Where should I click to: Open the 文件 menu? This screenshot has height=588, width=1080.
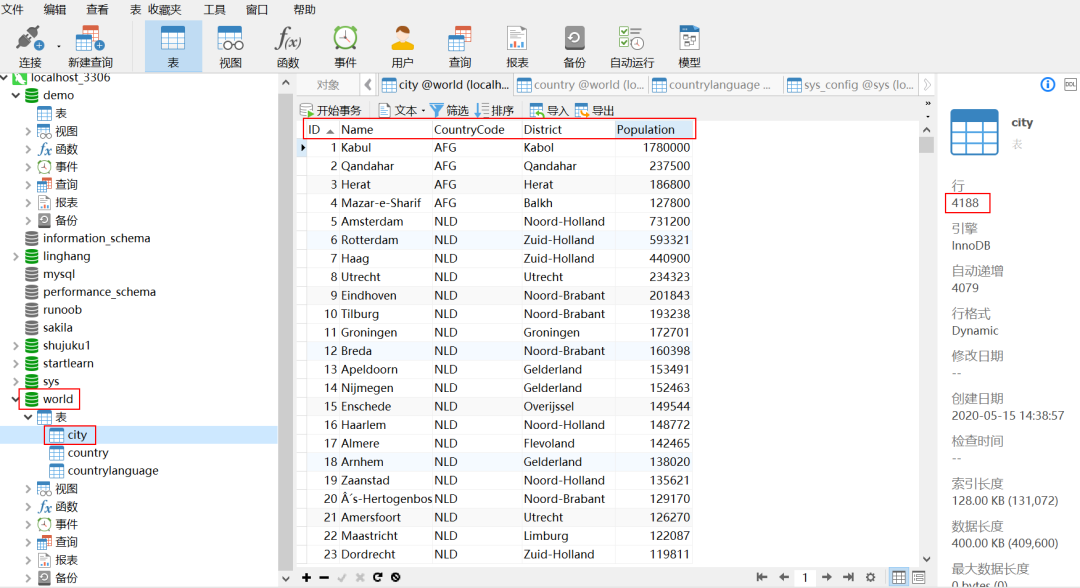pos(13,10)
